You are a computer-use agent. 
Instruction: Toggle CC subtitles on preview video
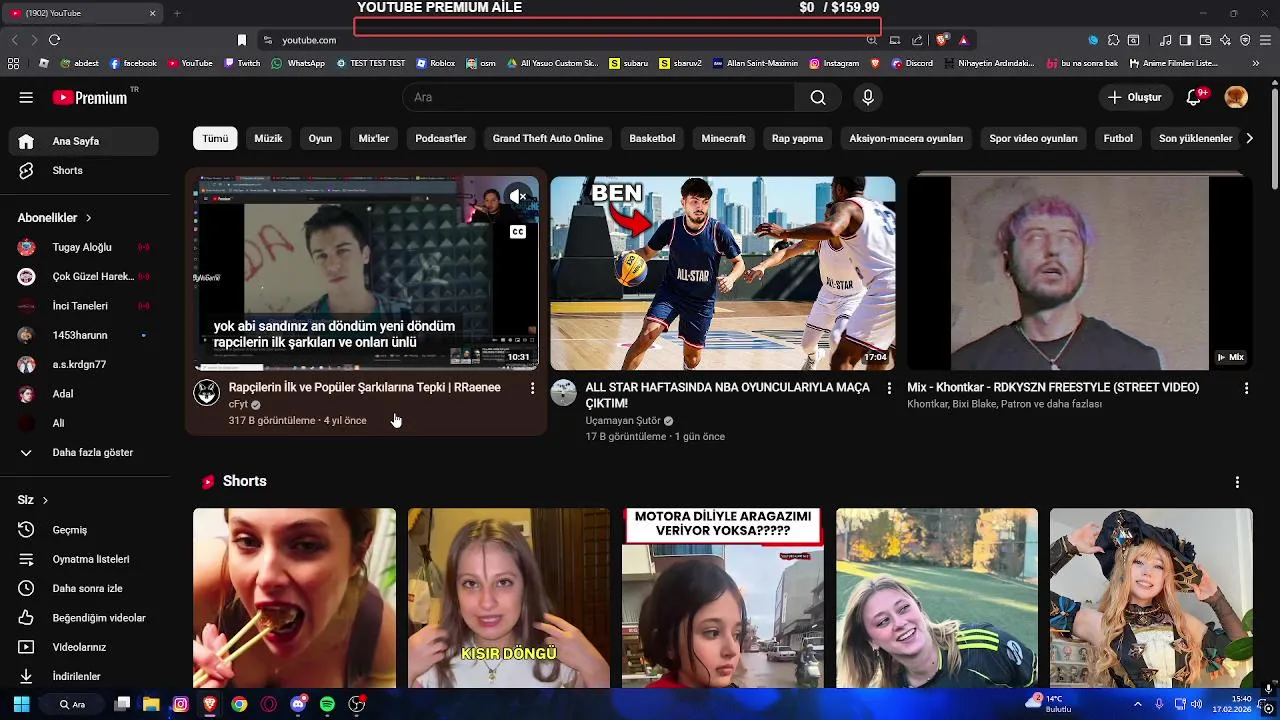[x=518, y=232]
